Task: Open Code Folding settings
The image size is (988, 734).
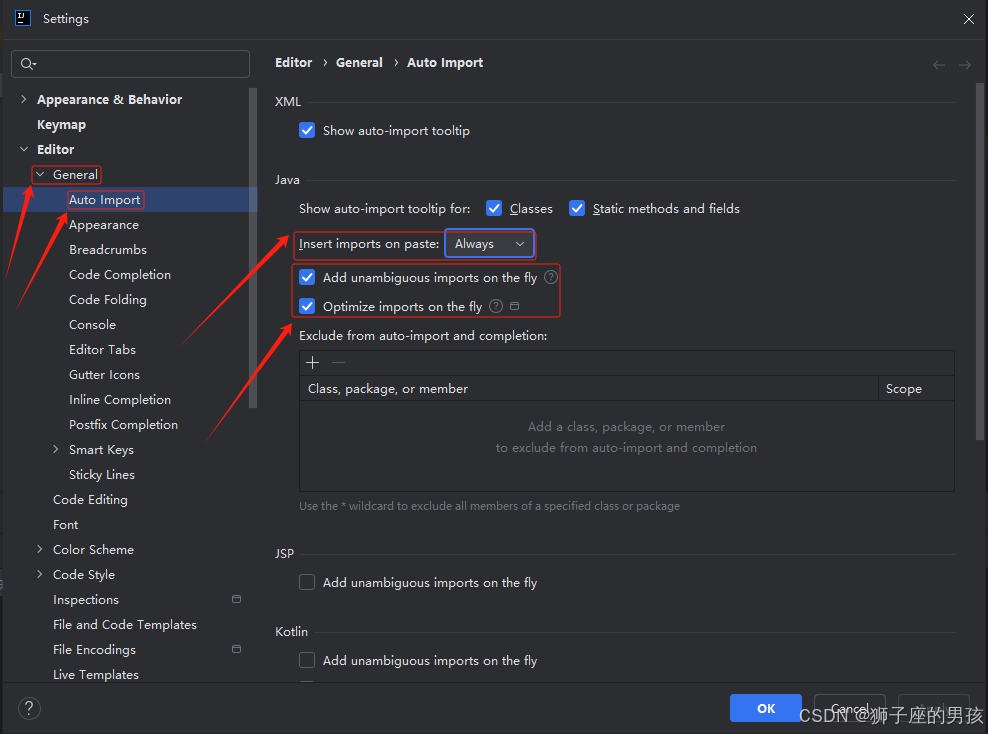Action: [108, 300]
